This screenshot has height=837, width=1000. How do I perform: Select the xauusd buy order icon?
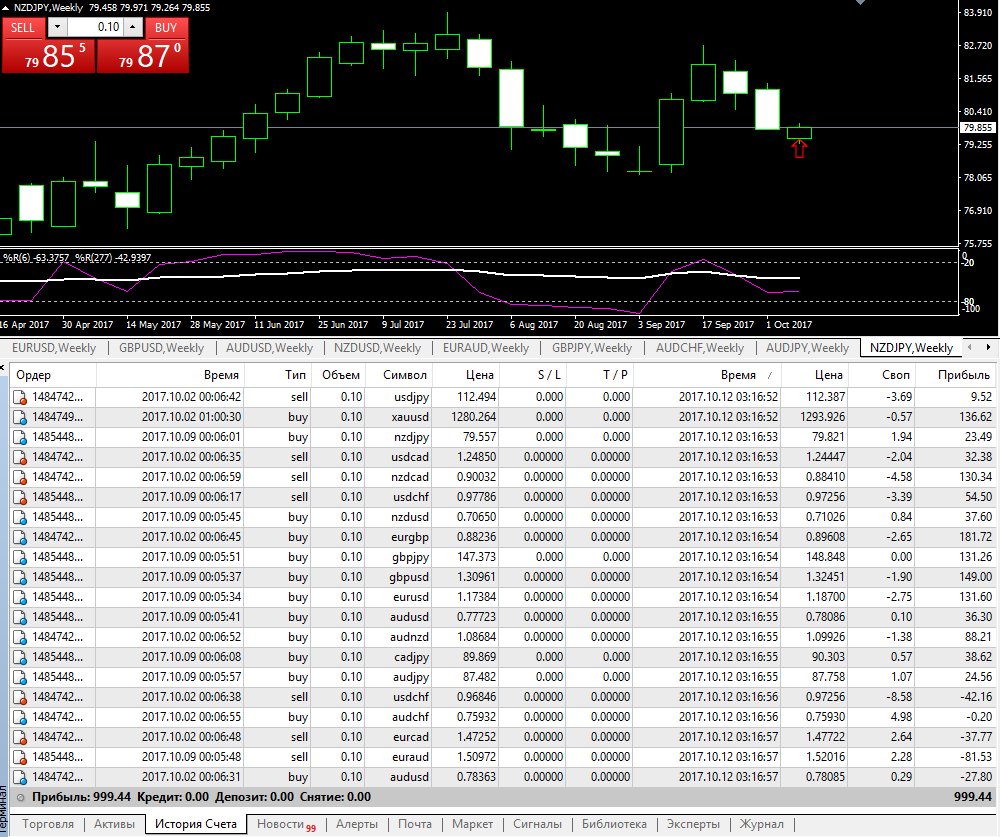[20, 417]
